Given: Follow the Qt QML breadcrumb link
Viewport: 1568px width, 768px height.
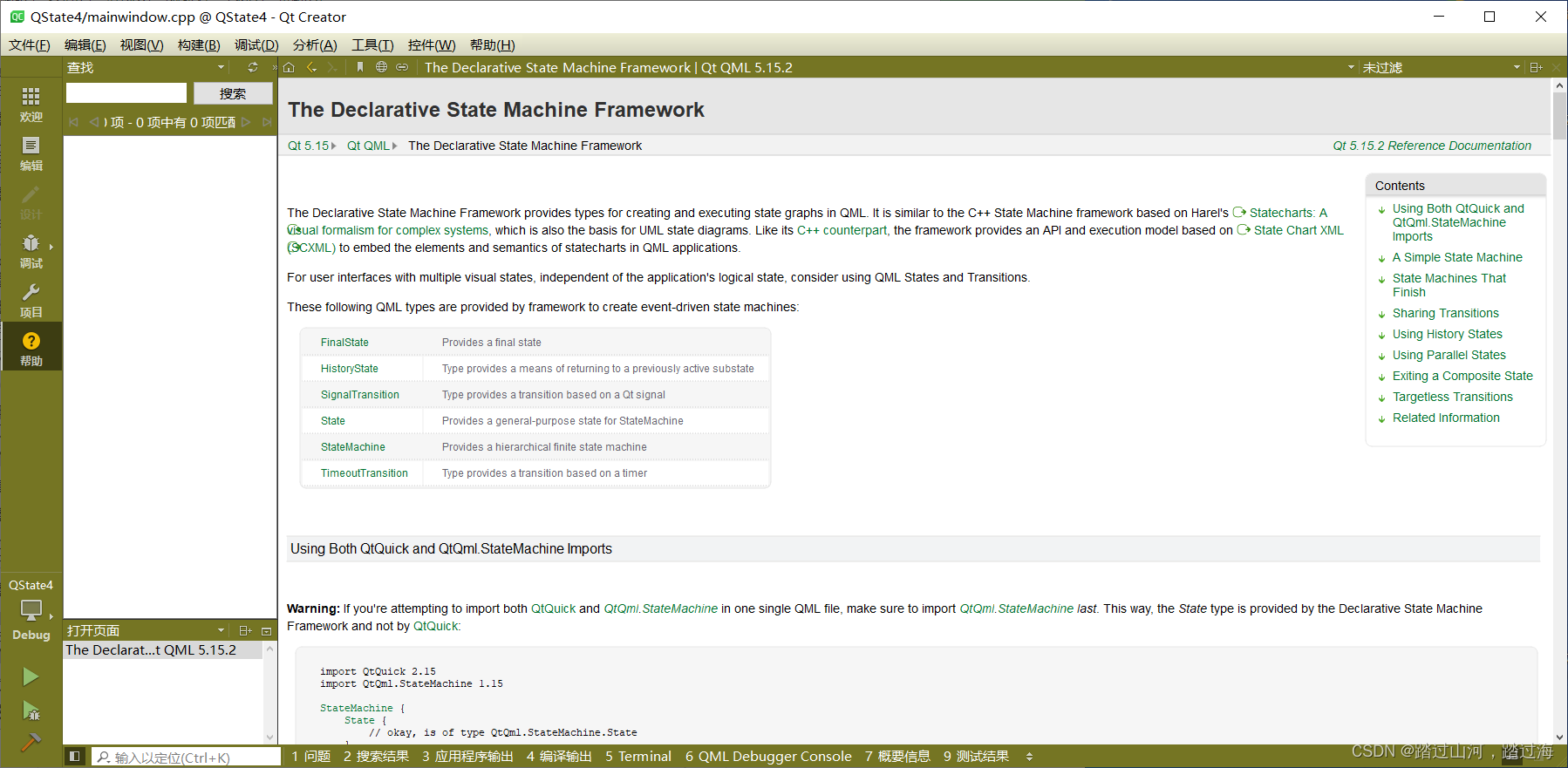Looking at the screenshot, I should pyautogui.click(x=368, y=146).
